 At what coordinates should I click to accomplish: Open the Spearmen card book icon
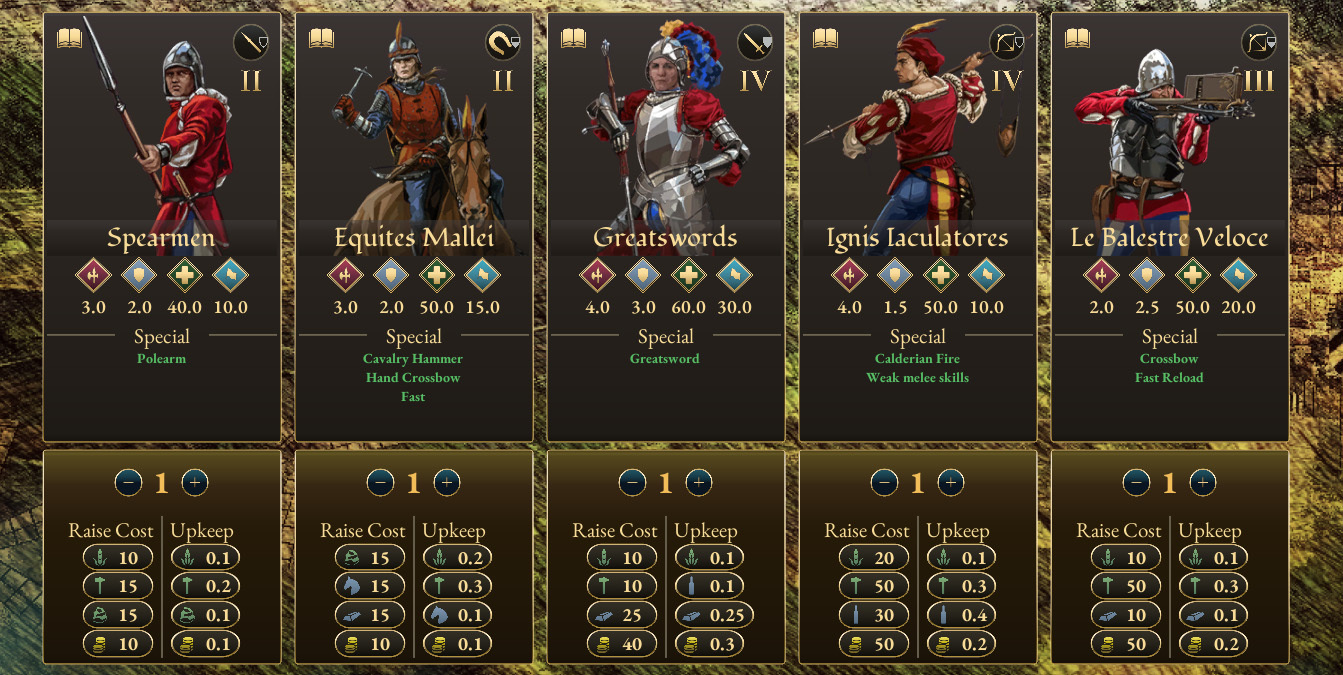coord(69,38)
